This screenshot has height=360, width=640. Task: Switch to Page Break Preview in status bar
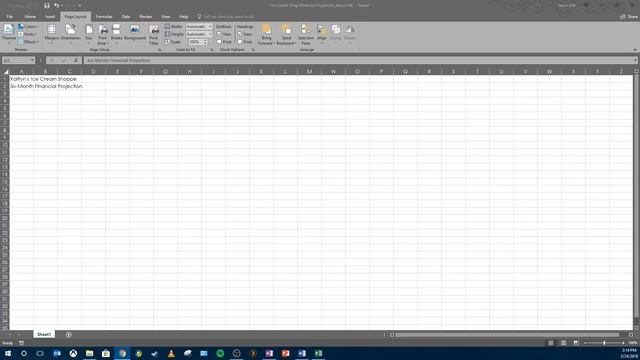[x=576, y=343]
